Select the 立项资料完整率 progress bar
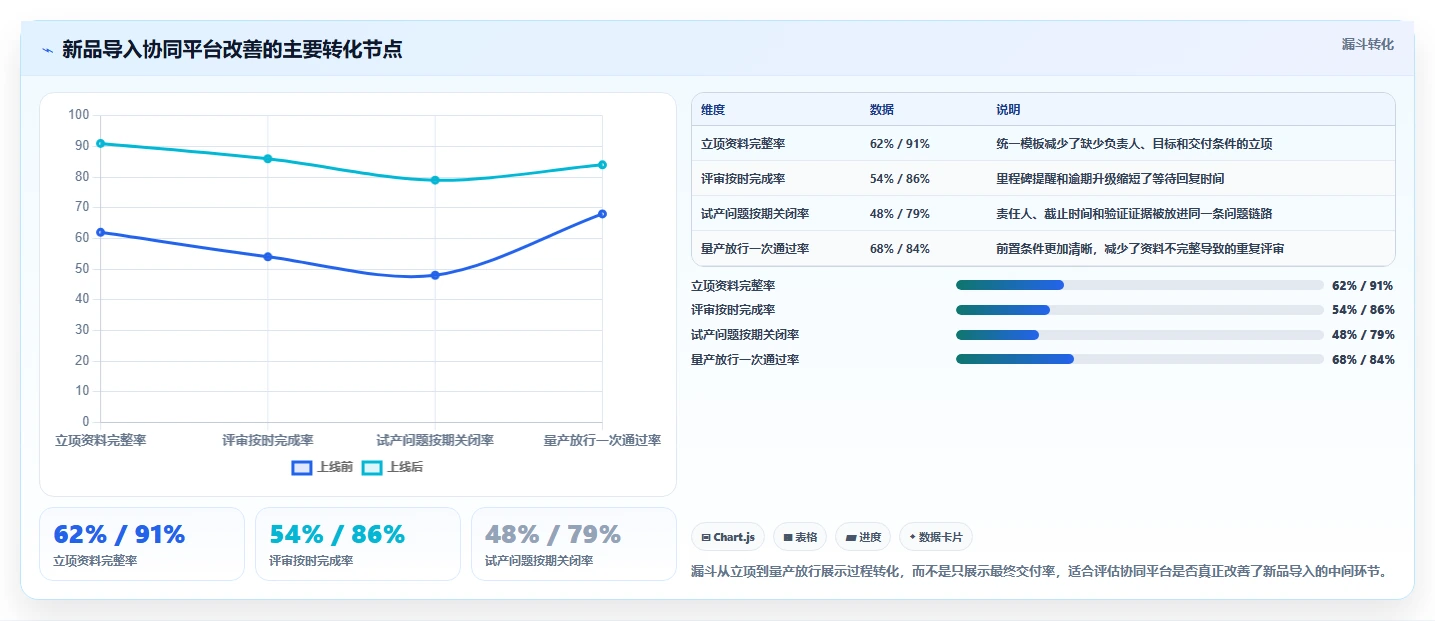1435x621 pixels. point(1140,285)
